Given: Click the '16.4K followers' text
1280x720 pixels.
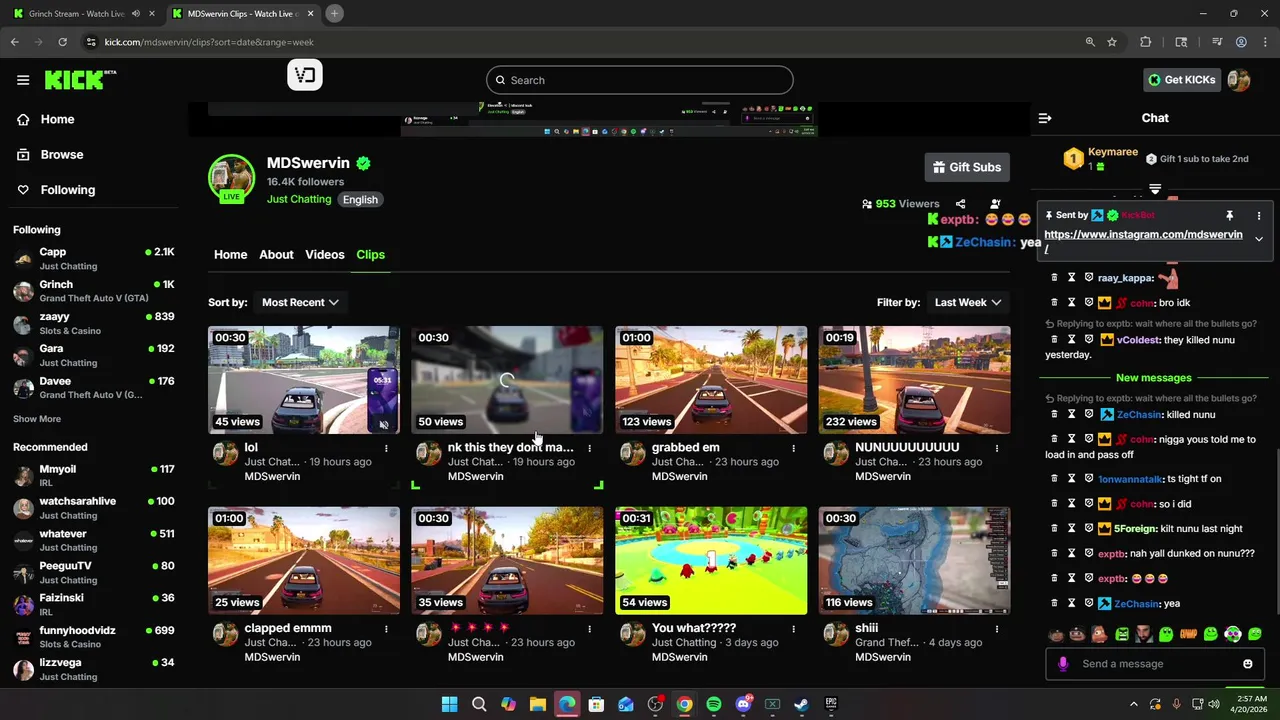Looking at the screenshot, I should (x=305, y=182).
